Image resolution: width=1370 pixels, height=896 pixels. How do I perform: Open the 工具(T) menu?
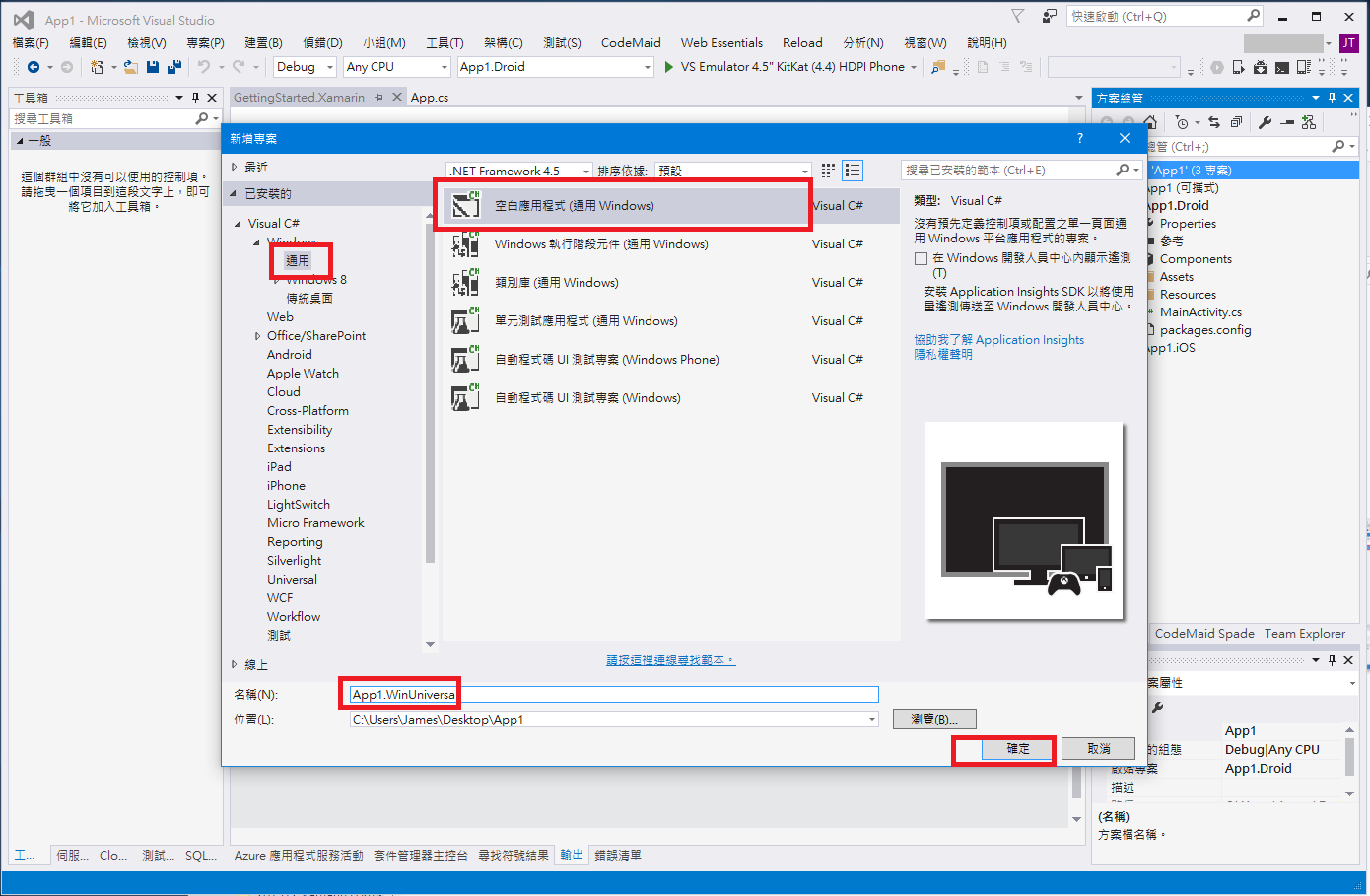(445, 43)
